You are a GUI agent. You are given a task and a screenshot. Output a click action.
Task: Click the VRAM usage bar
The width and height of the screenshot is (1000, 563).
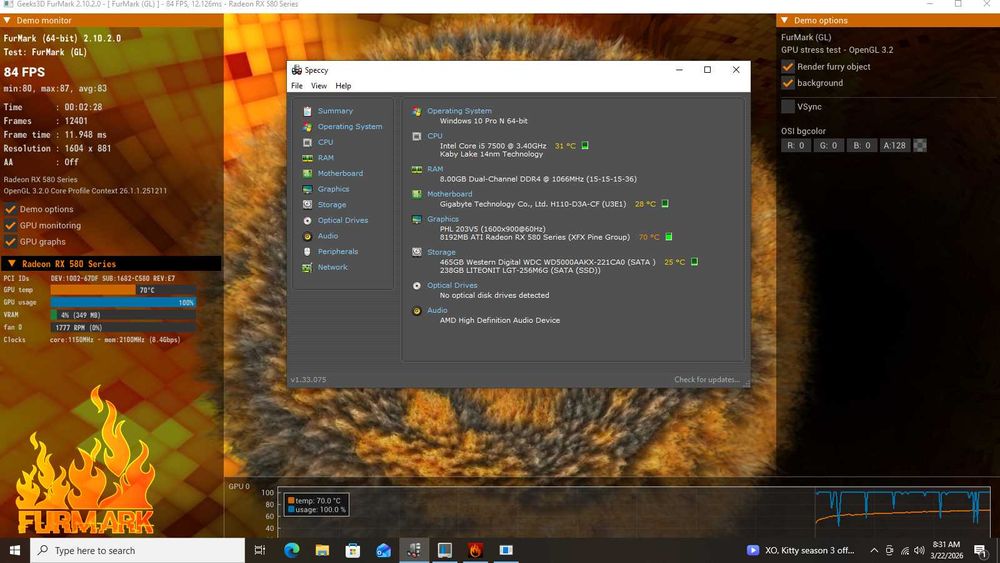(x=123, y=315)
